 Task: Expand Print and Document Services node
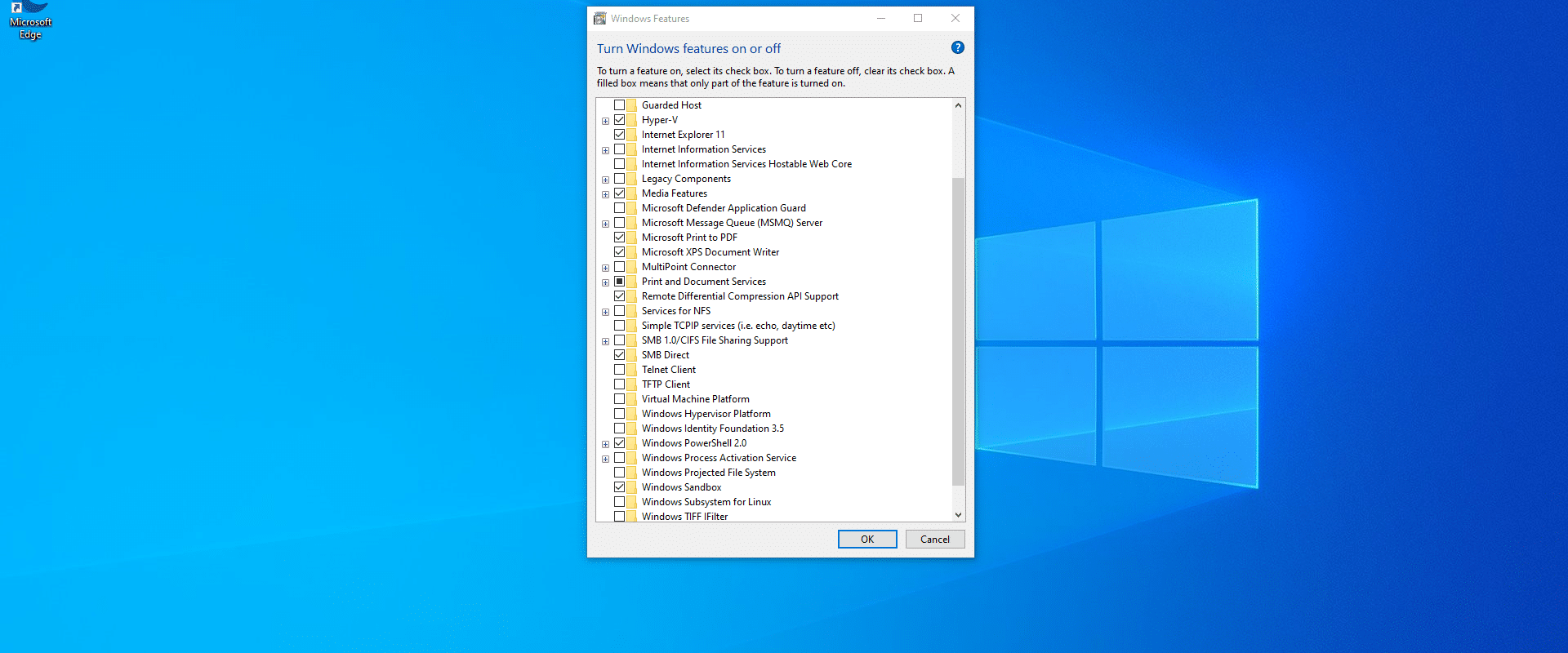[605, 282]
